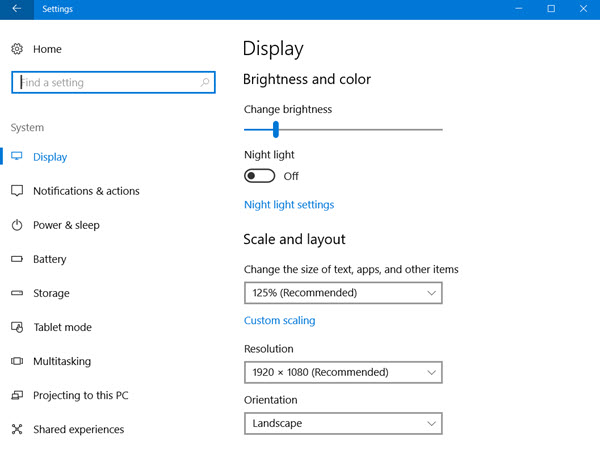Expand the 1920 × 1080 resolution dropdown
This screenshot has width=600, height=449.
(x=343, y=372)
